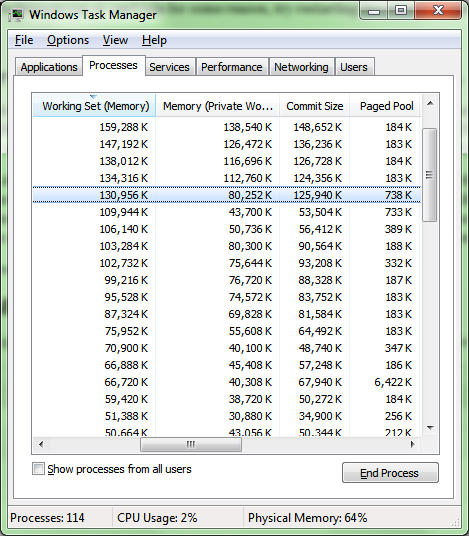Screen dimensions: 469x536
Task: Enable Show processes from all users checkbox
Action: (x=38, y=469)
